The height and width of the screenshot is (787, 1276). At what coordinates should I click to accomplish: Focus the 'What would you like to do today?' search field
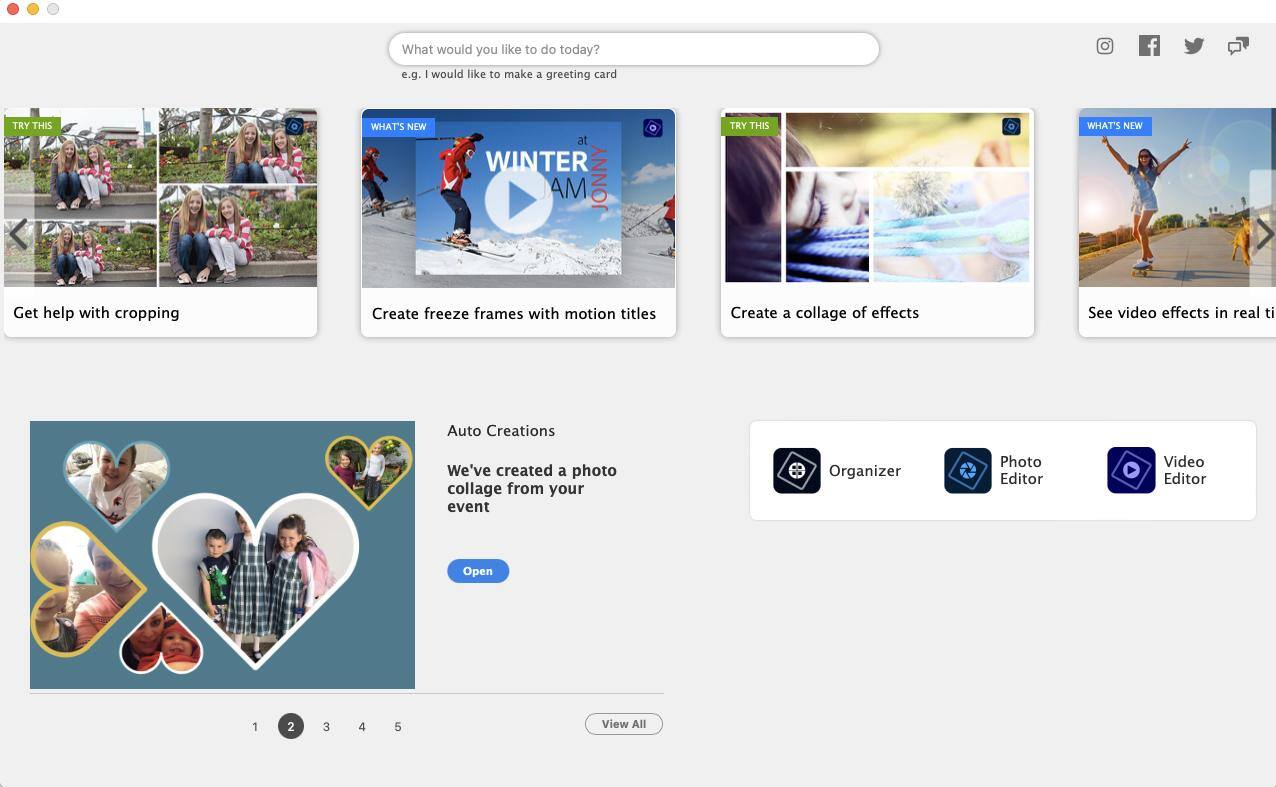(x=633, y=49)
